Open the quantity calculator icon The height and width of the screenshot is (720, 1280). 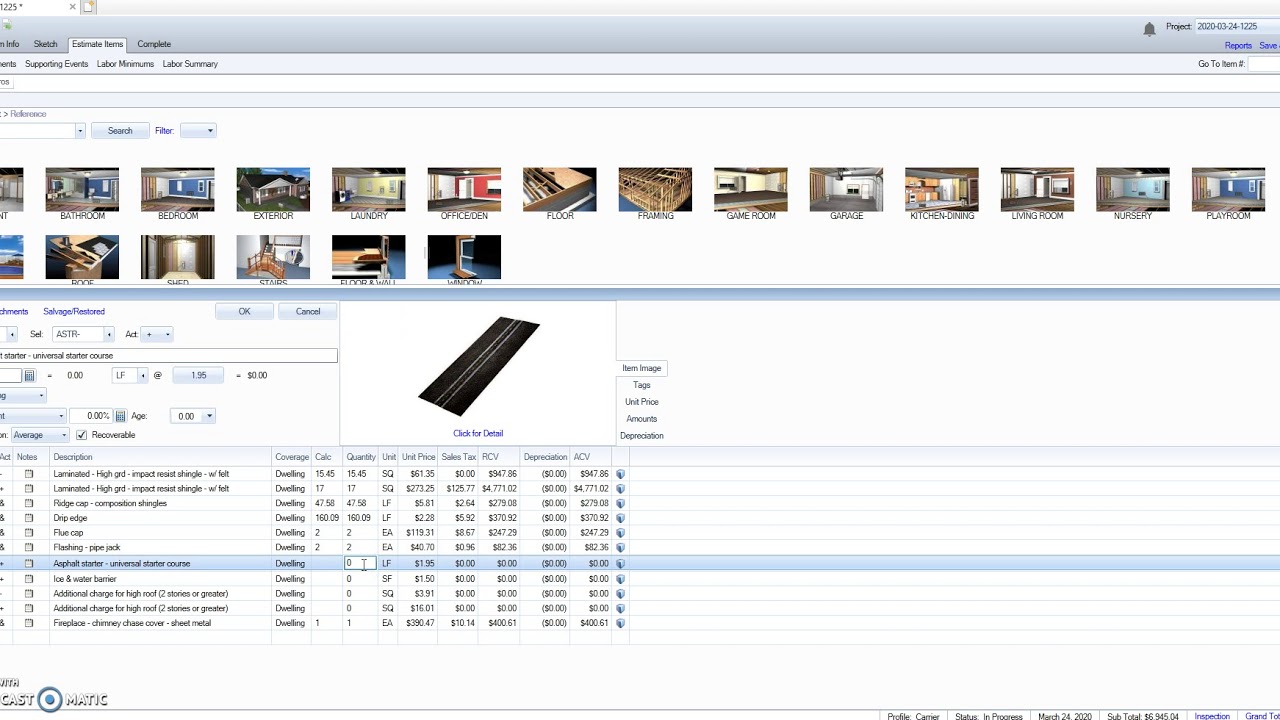pos(29,376)
